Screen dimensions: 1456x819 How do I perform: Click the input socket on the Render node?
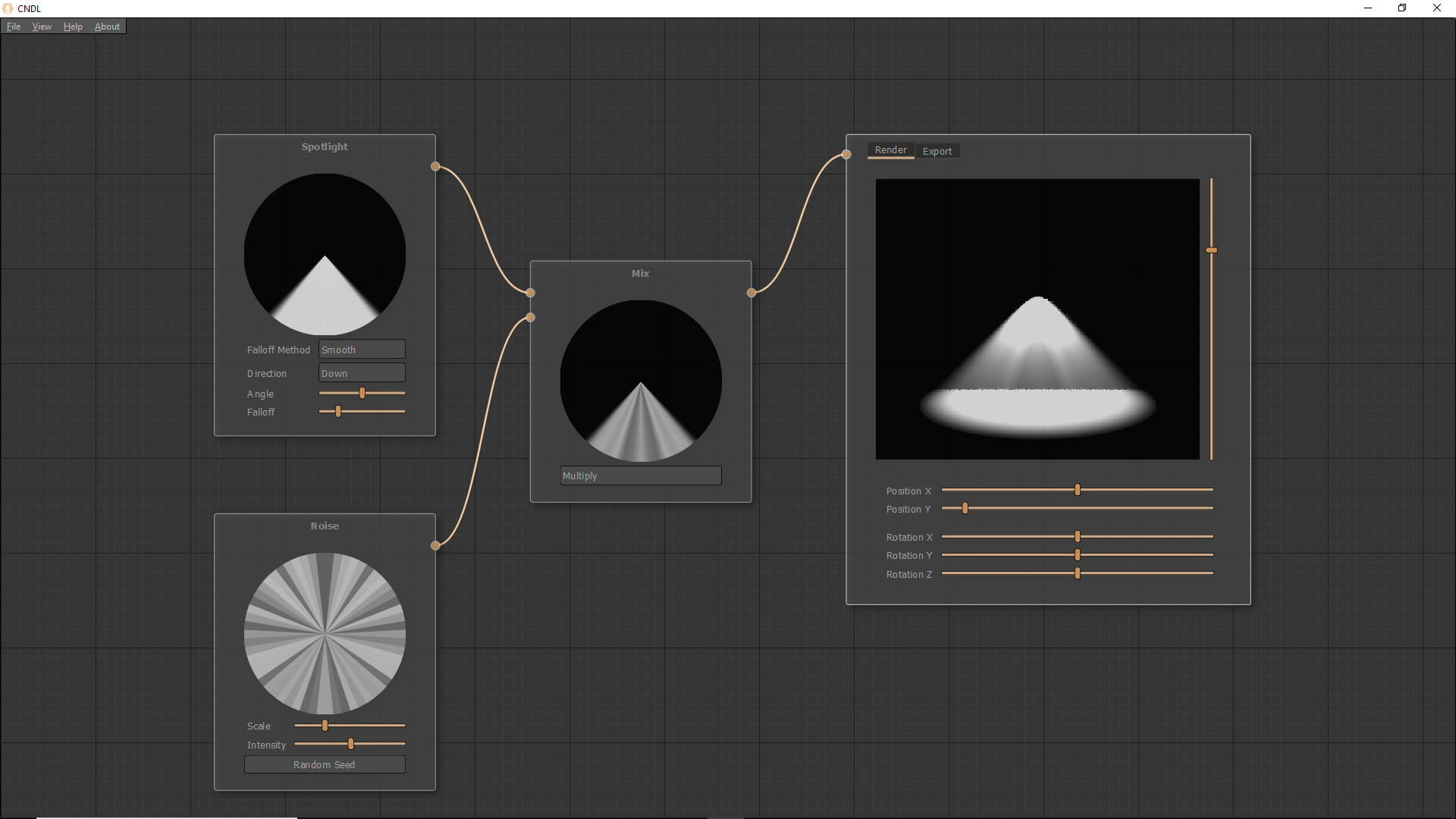point(846,154)
